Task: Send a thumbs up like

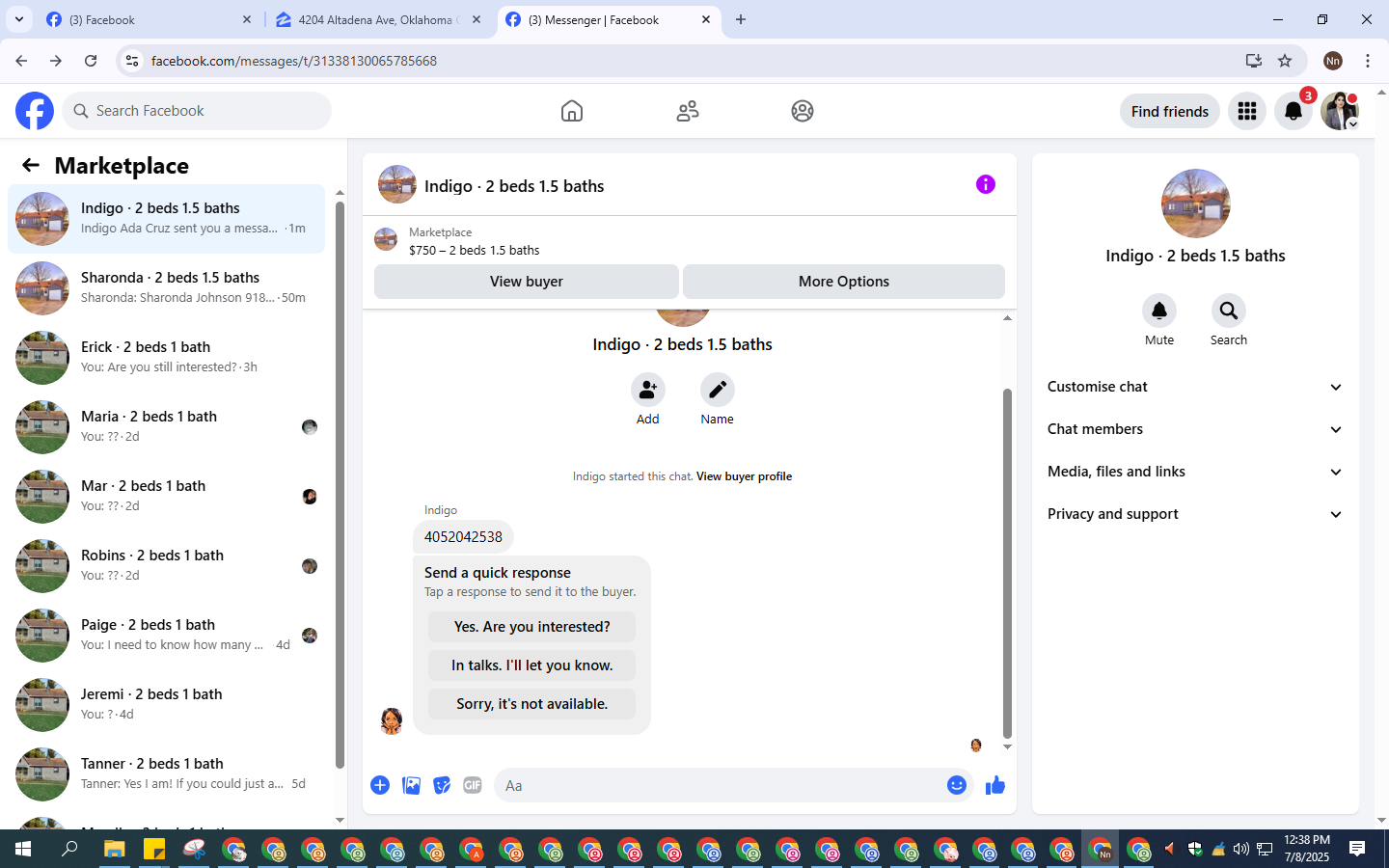Action: 995,785
